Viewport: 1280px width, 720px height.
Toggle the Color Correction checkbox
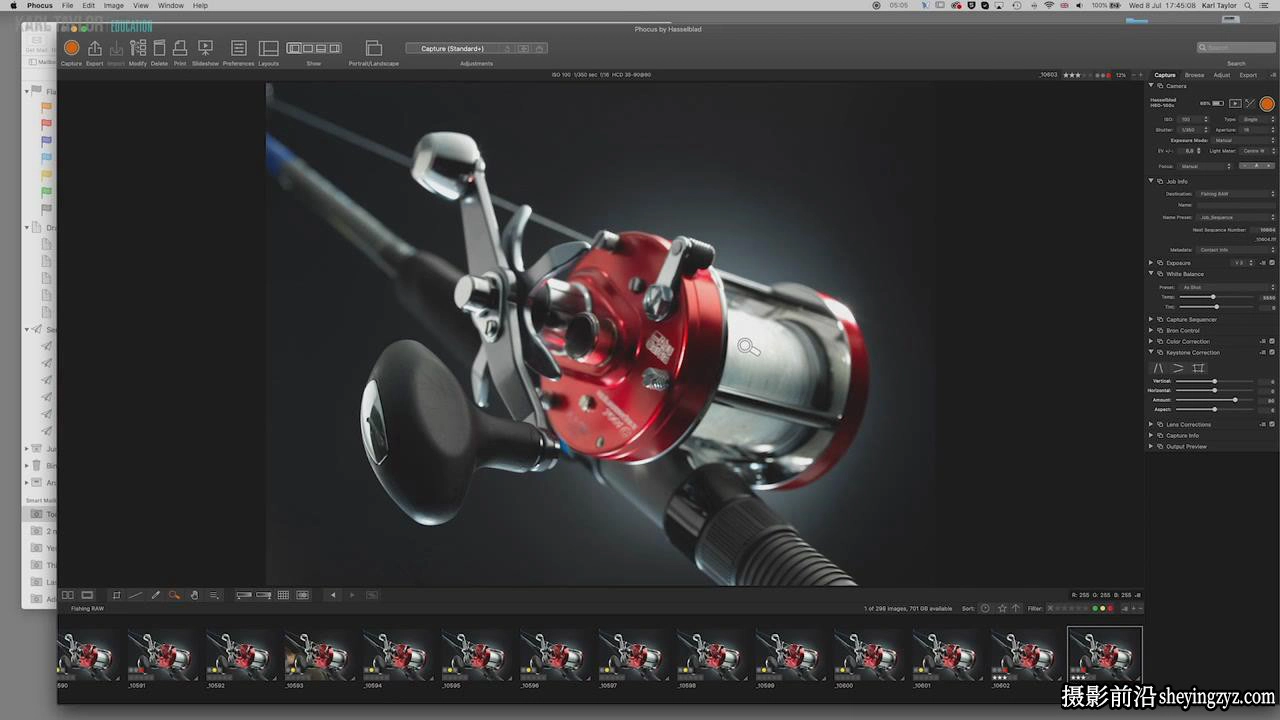coord(1272,341)
